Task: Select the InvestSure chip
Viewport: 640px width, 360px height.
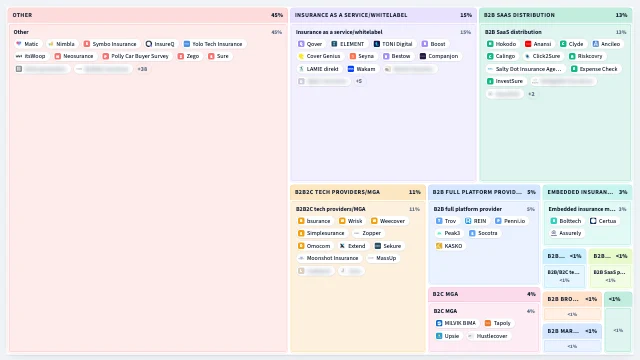Action: point(505,81)
